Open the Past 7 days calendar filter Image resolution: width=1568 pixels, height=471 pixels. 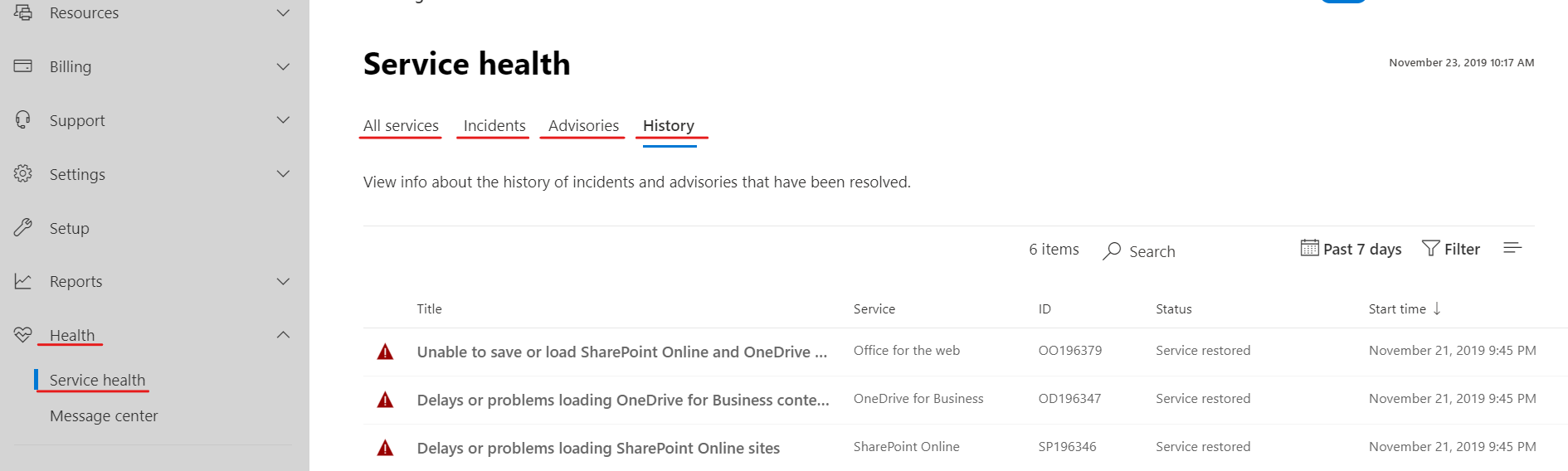1351,249
